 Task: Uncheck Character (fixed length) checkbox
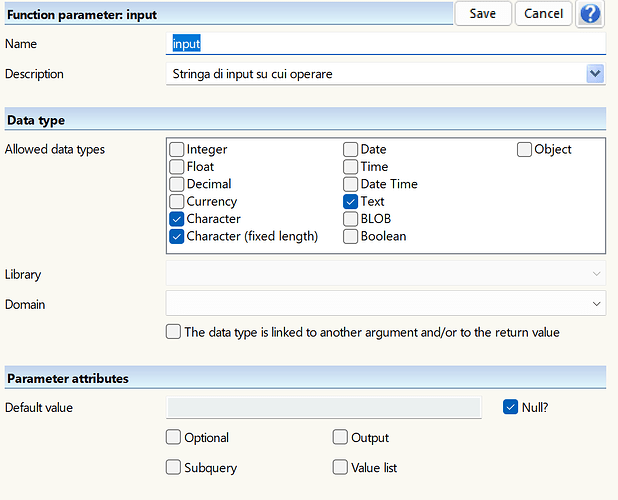point(177,237)
